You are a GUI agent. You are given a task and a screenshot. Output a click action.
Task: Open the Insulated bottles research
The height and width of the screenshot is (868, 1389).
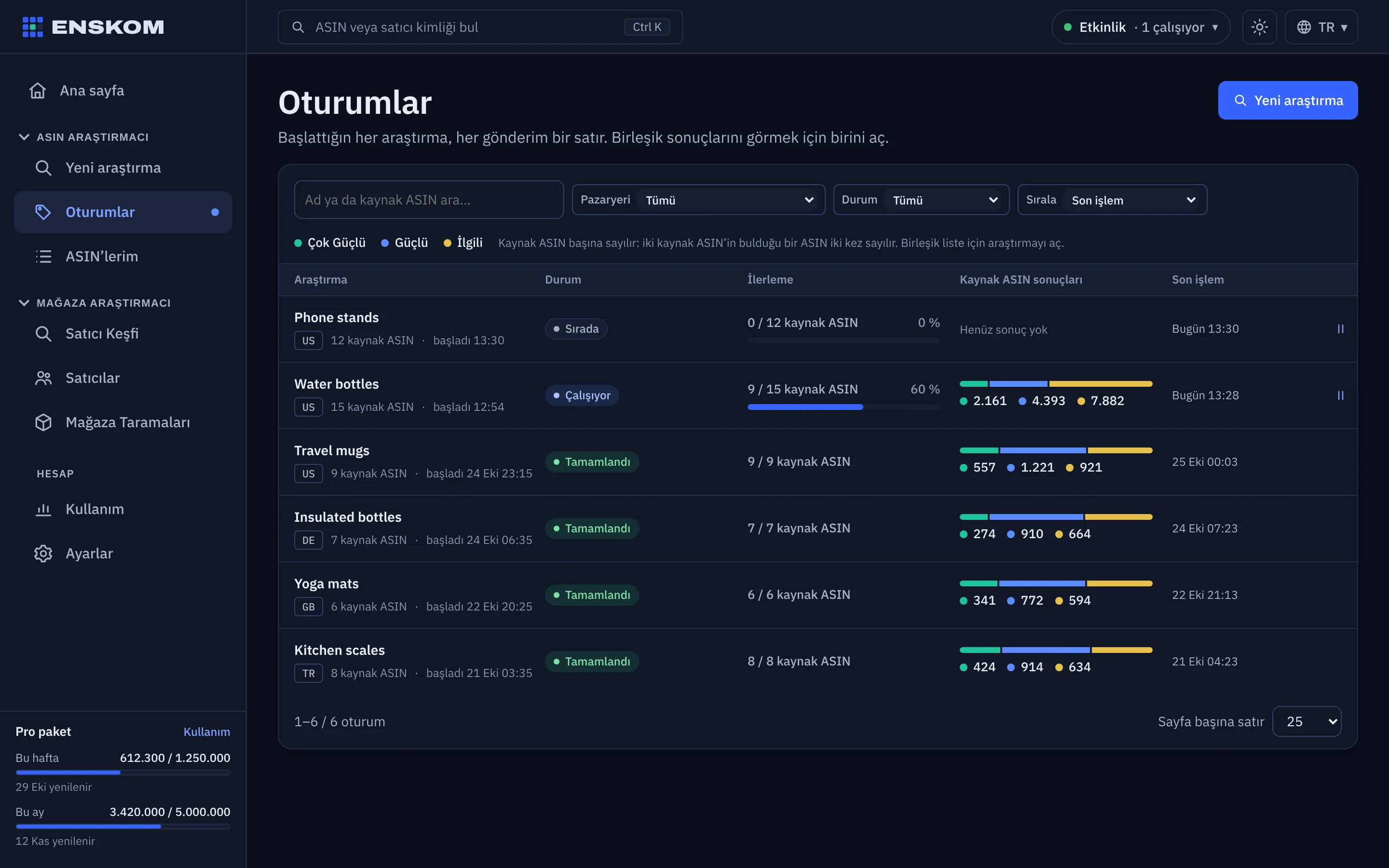coord(348,517)
